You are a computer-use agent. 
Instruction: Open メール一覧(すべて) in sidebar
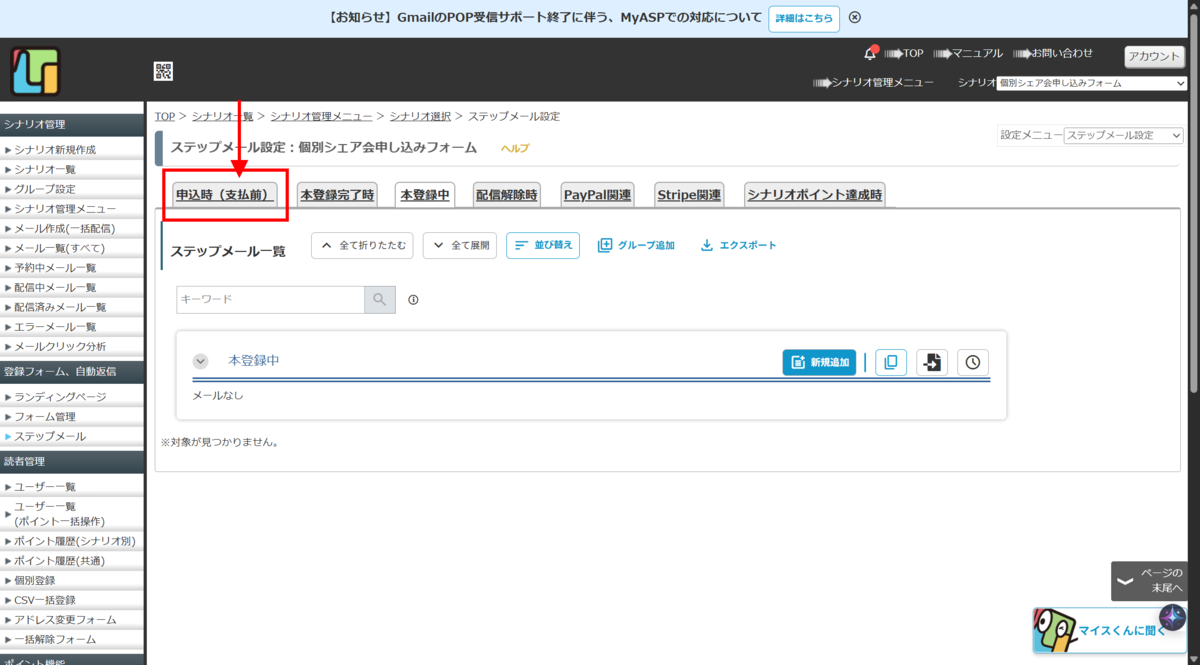click(59, 248)
